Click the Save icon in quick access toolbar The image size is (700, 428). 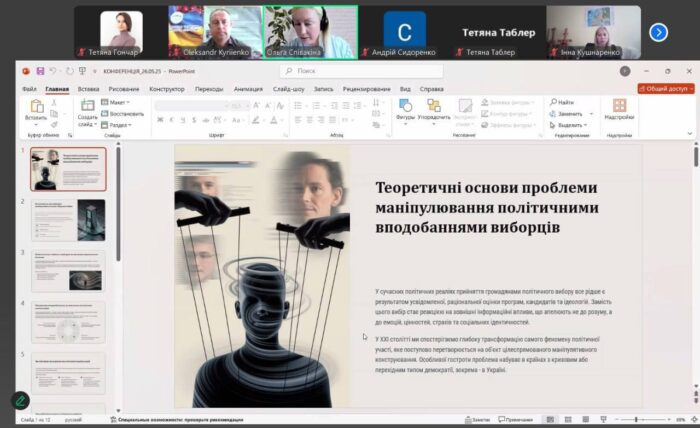[40, 72]
